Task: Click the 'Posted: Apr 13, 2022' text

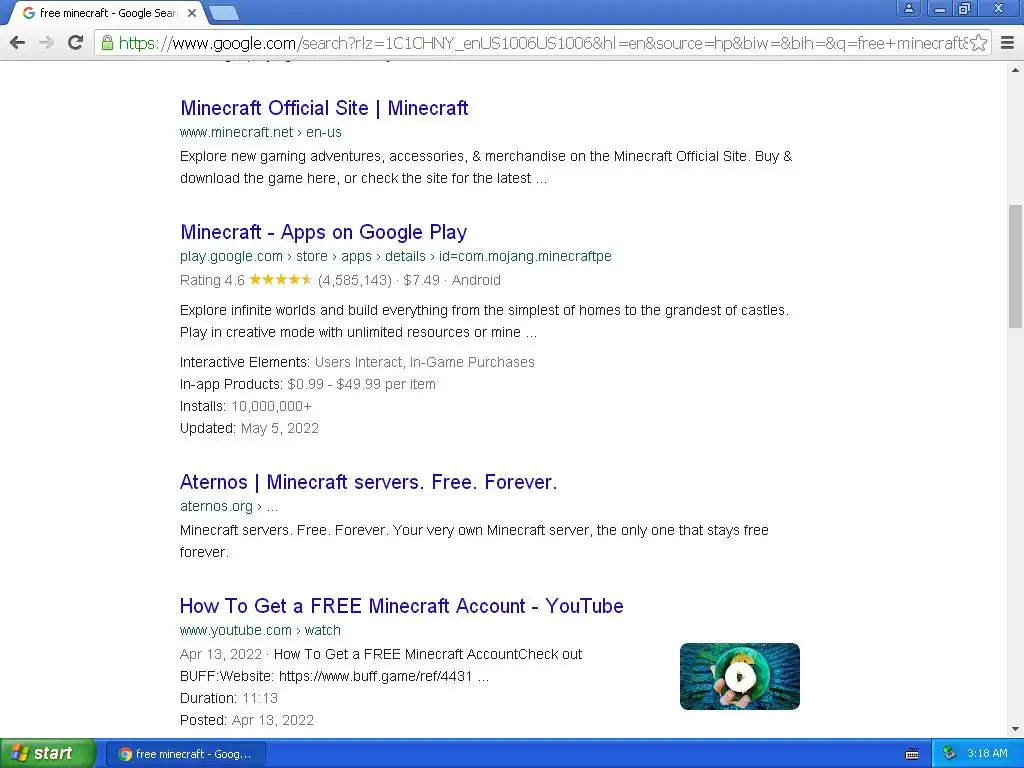Action: [x=247, y=720]
